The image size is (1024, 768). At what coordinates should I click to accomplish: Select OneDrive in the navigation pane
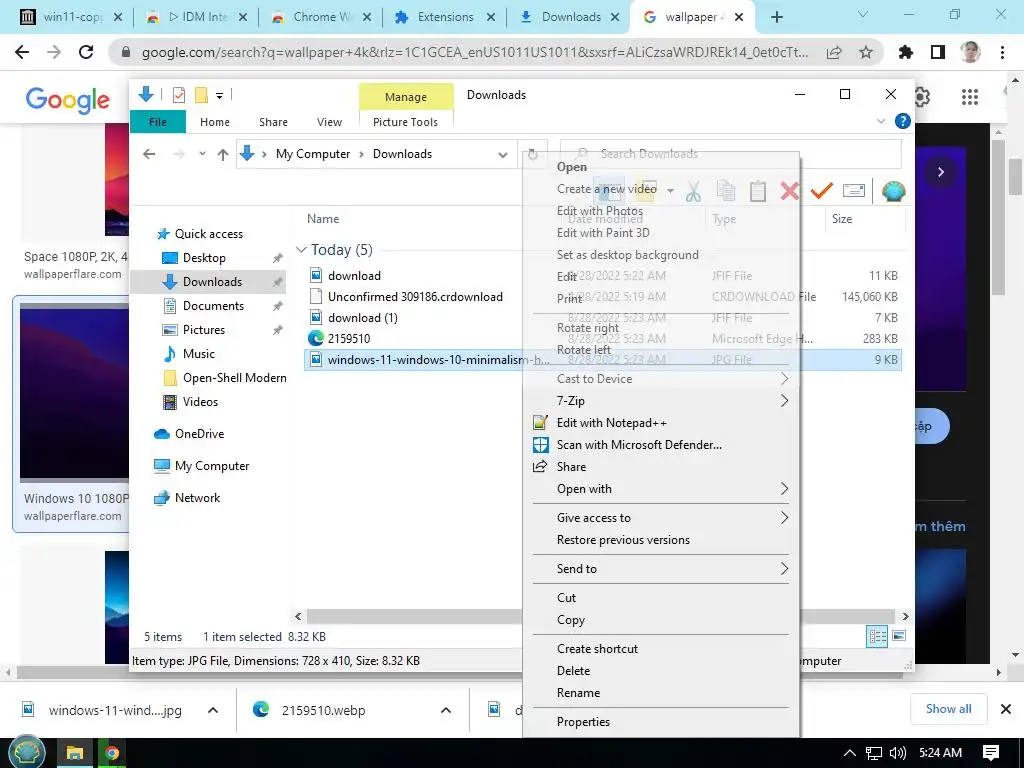(x=199, y=434)
